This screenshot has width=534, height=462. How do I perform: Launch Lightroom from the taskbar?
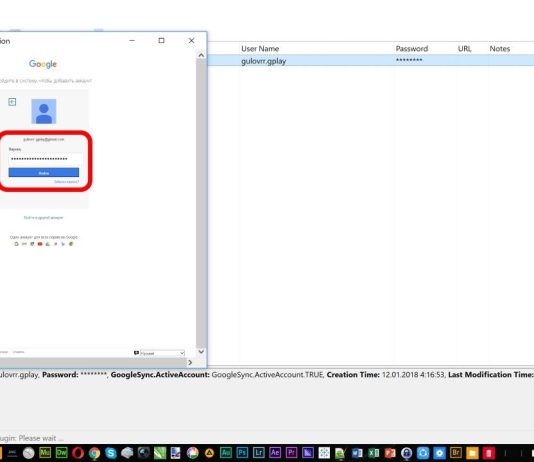258,453
